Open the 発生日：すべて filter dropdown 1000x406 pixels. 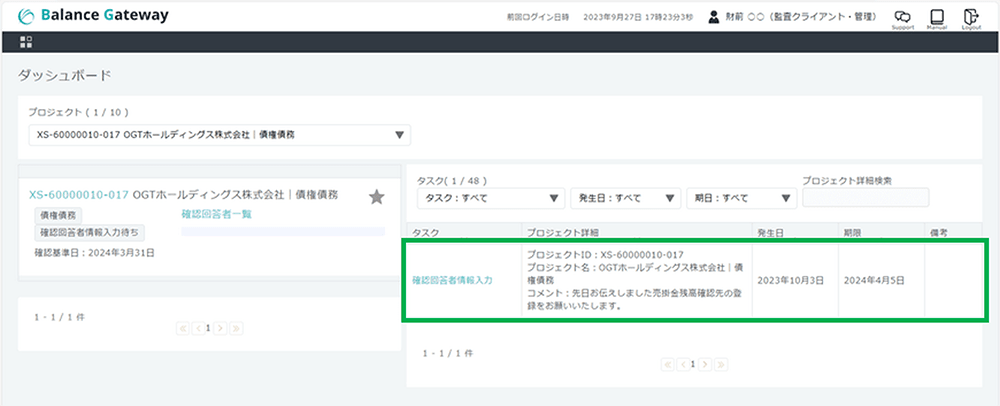pos(625,198)
